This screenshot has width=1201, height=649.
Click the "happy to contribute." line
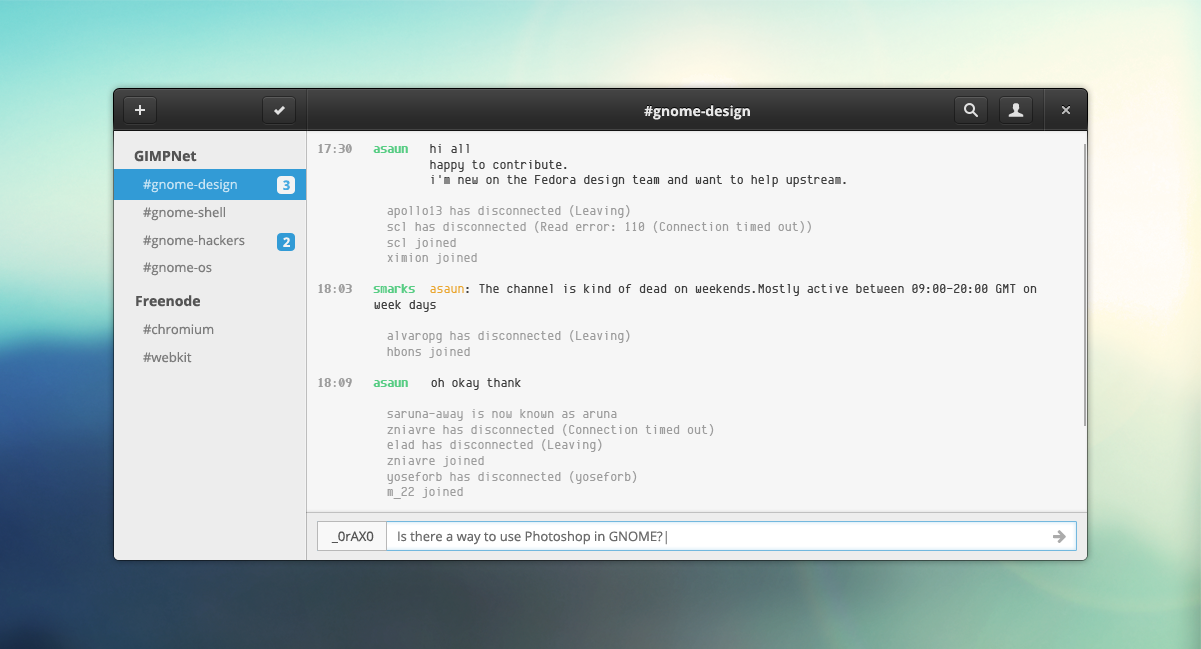[x=499, y=165]
